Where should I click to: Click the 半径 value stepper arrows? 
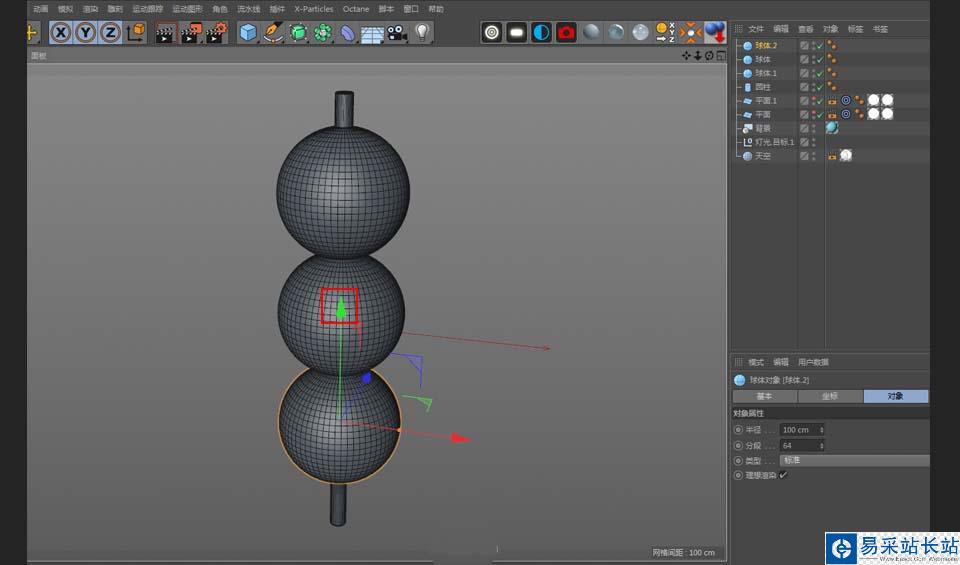[x=821, y=430]
